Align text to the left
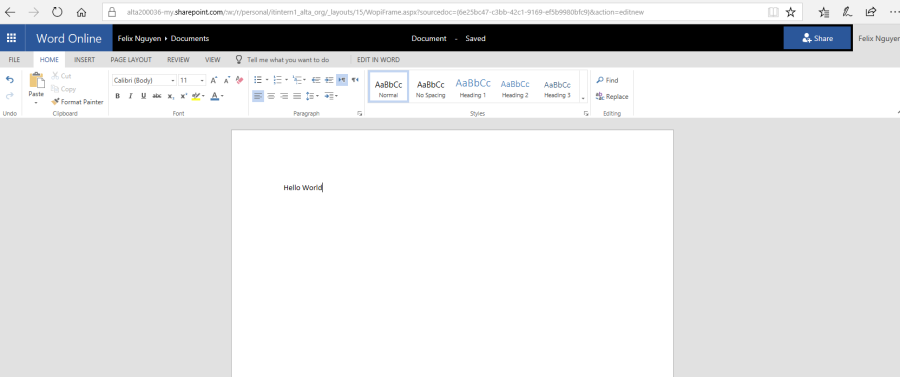 pyautogui.click(x=258, y=96)
